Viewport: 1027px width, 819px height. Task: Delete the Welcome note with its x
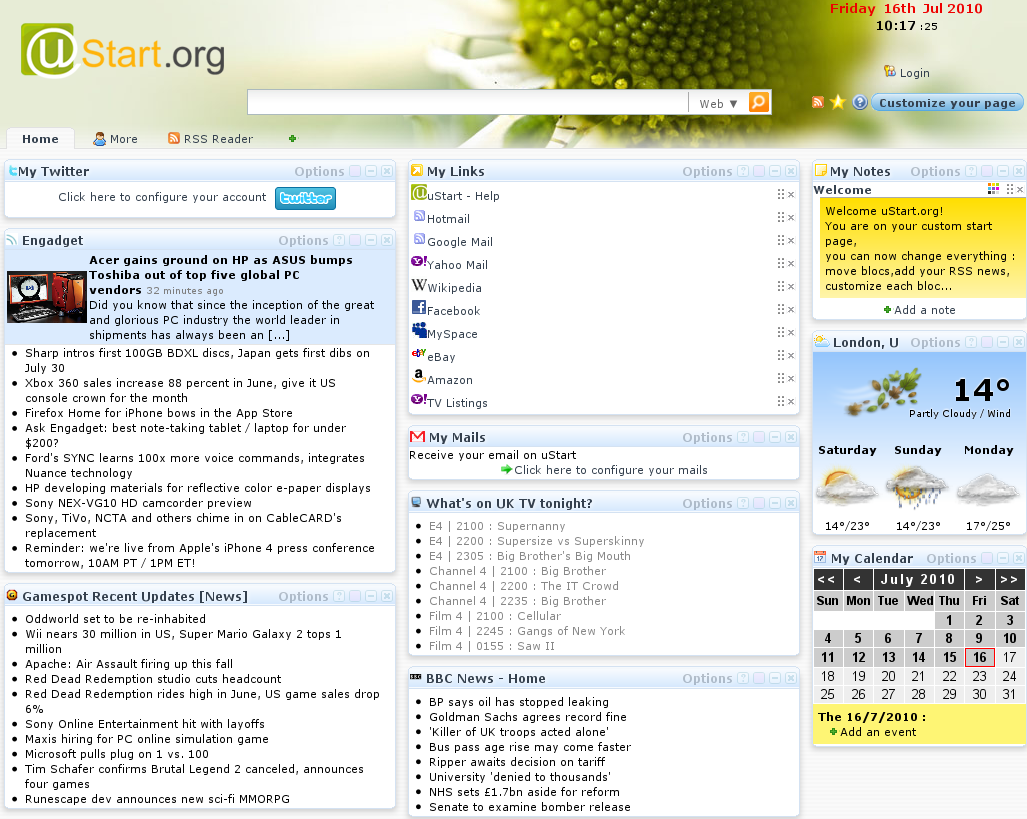pyautogui.click(x=1020, y=190)
